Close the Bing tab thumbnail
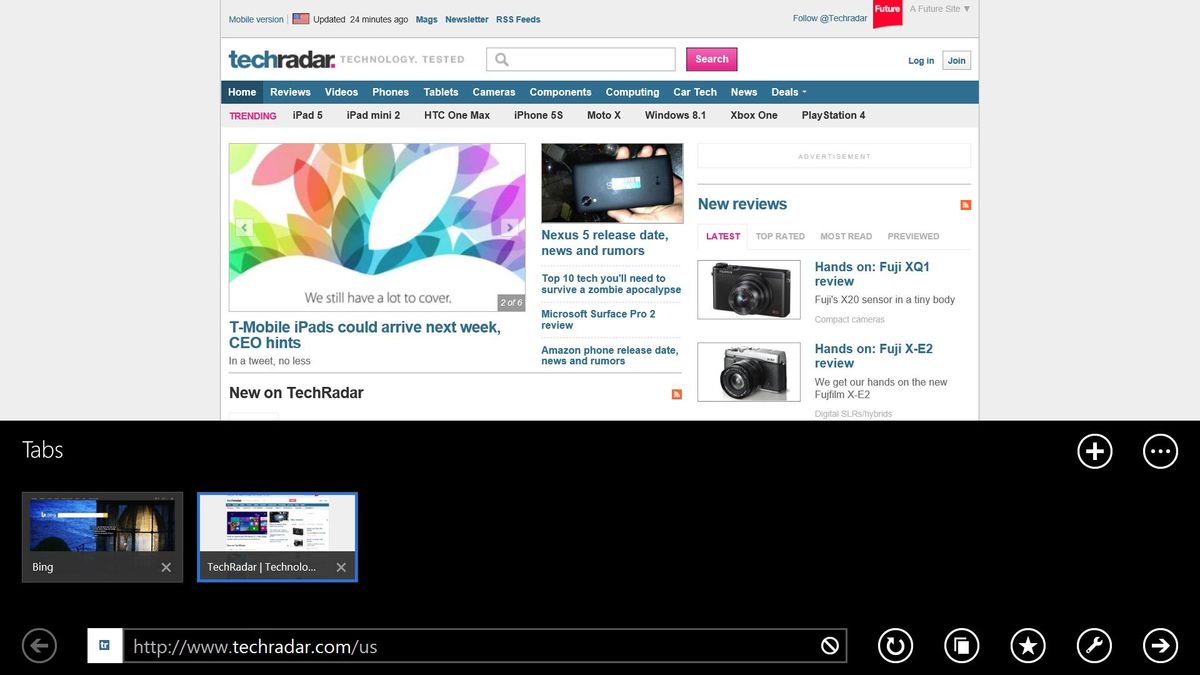The image size is (1200, 675). pos(165,567)
